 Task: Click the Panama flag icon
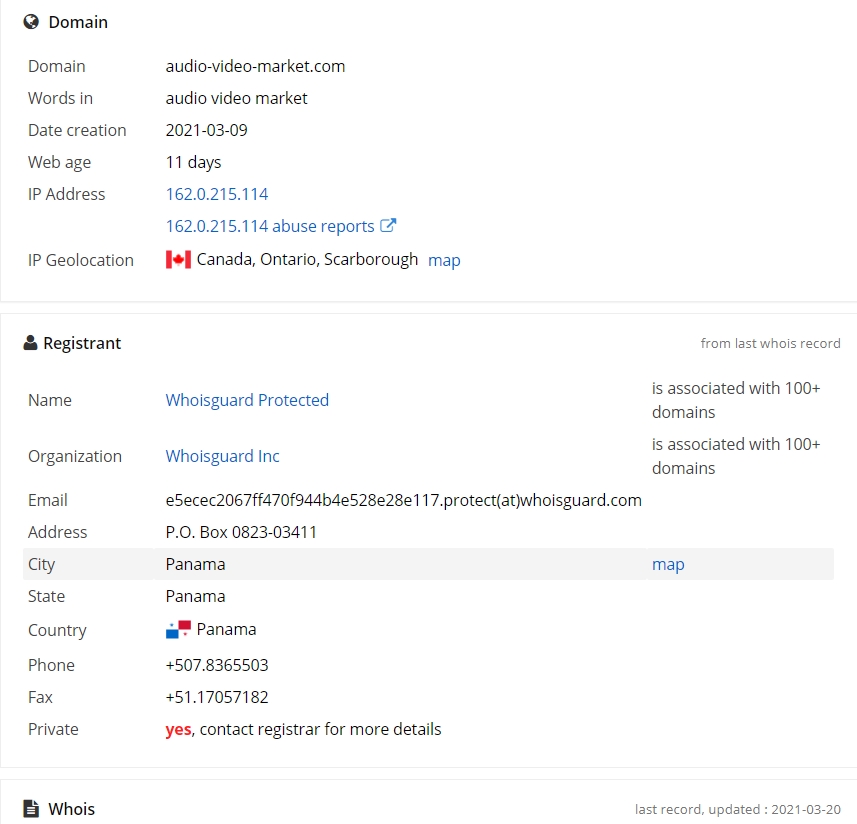pyautogui.click(x=178, y=629)
